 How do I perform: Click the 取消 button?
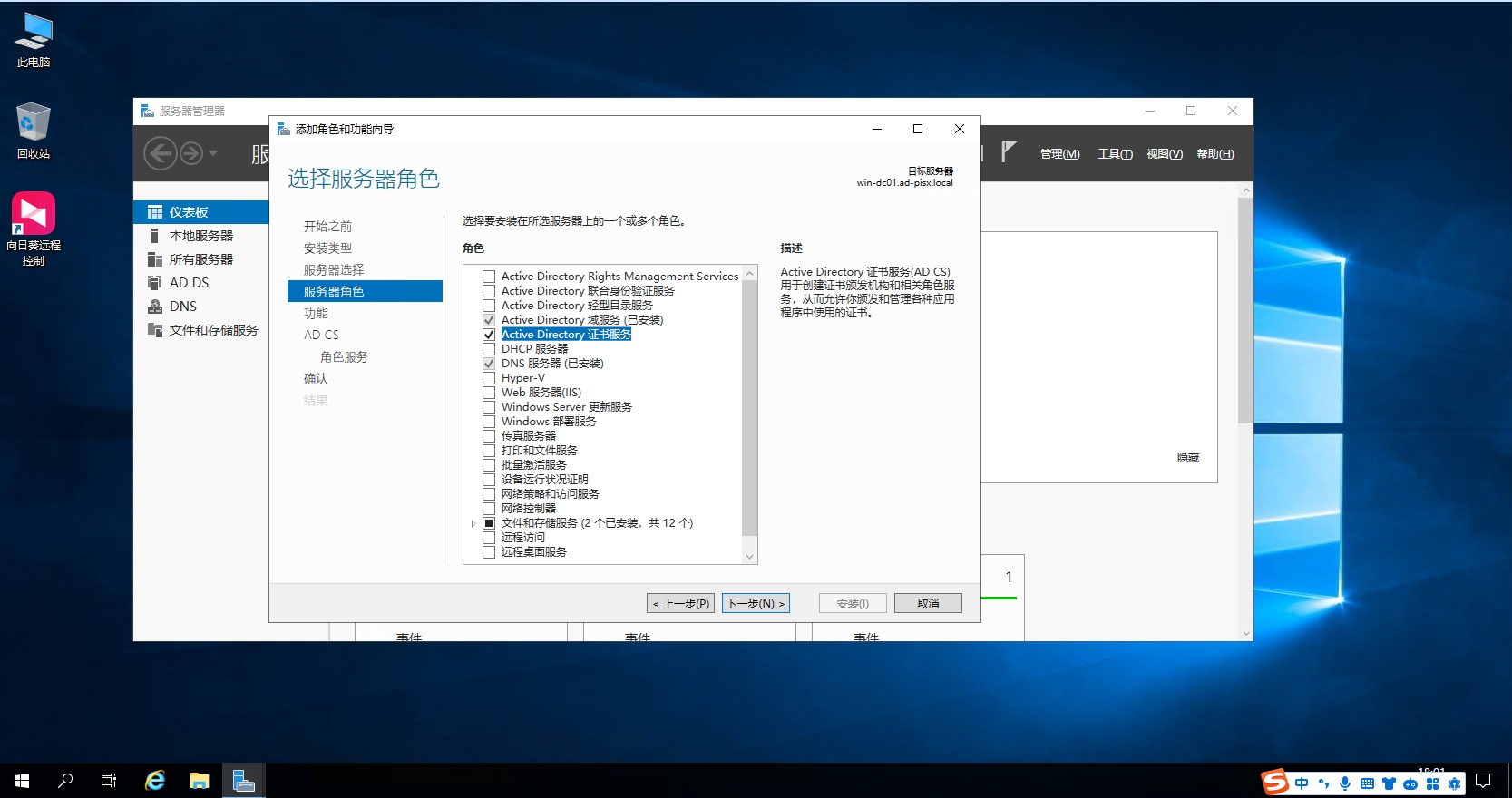(927, 603)
